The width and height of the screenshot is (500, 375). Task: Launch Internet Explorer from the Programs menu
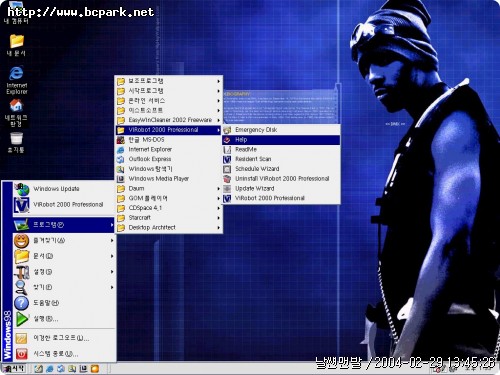tap(169, 149)
